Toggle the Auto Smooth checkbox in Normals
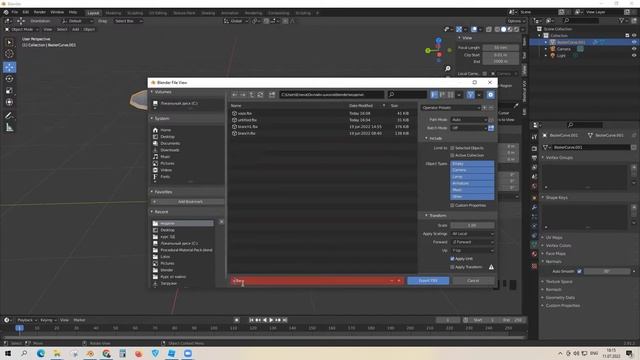This screenshot has width=640, height=360. [x=579, y=271]
